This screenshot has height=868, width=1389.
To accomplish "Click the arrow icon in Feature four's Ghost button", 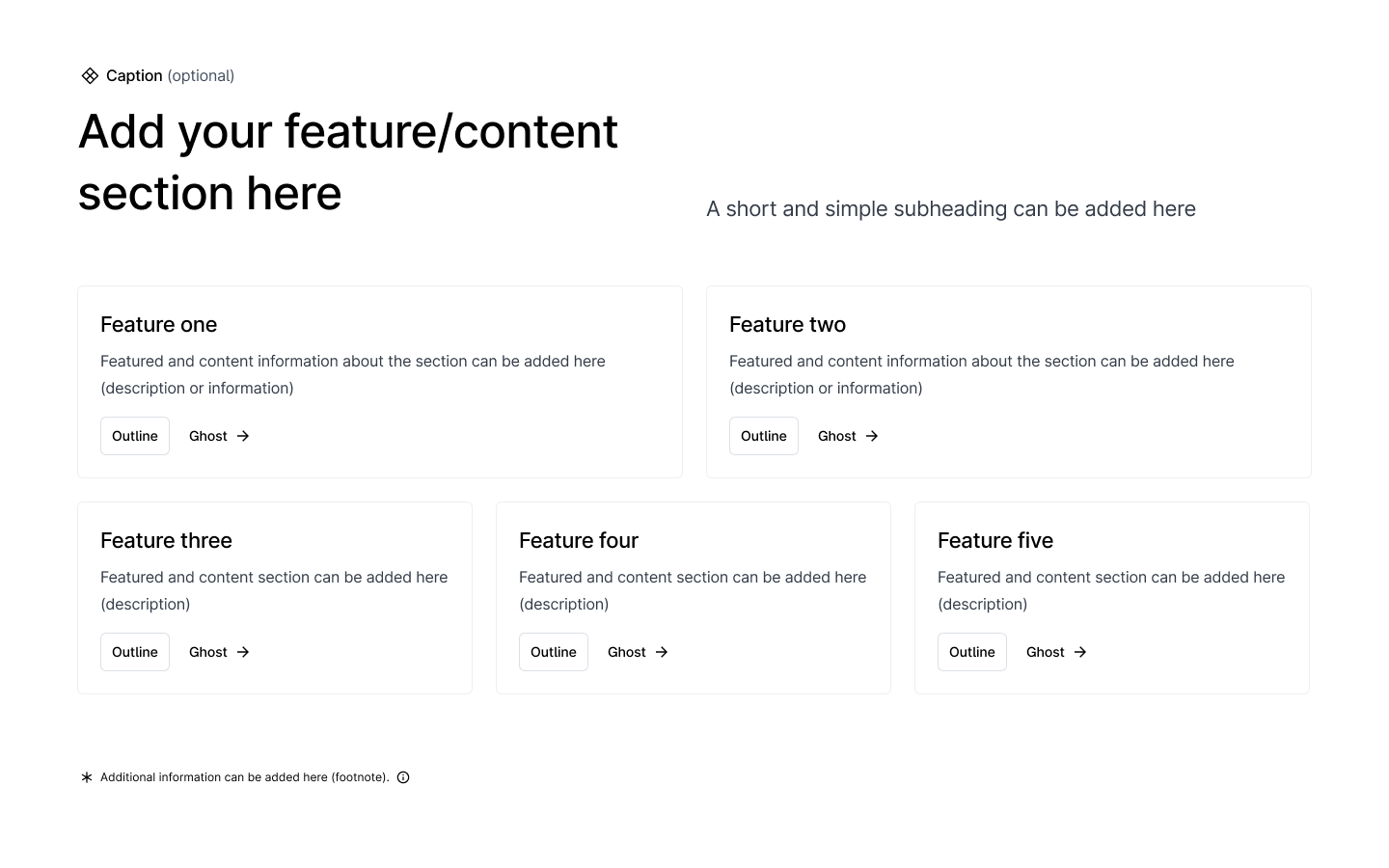I will [x=662, y=652].
